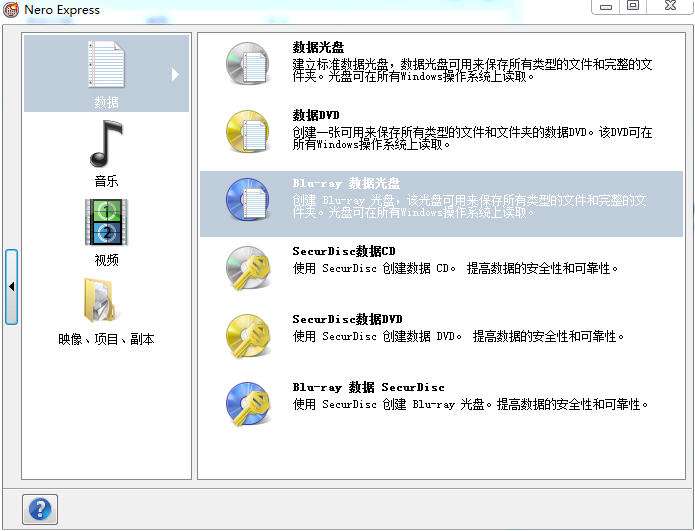
Task: Choose the SecurDisc数据DVD title
Action: (x=347, y=319)
